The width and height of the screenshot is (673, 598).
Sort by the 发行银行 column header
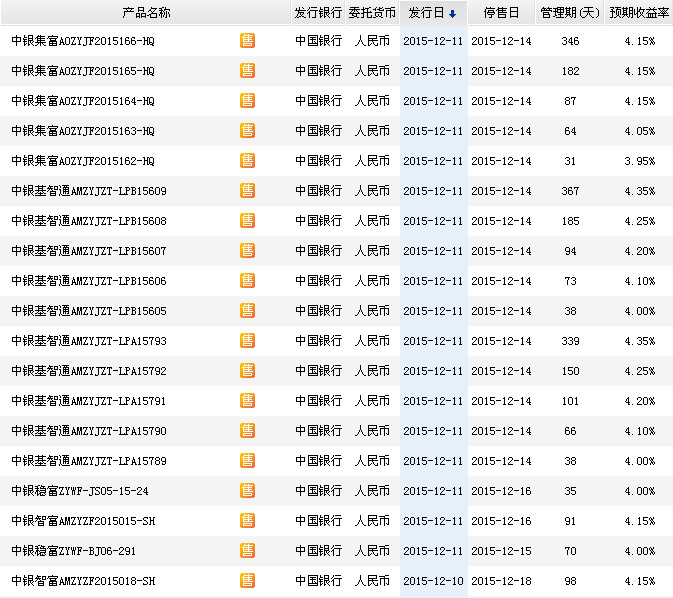click(x=318, y=13)
